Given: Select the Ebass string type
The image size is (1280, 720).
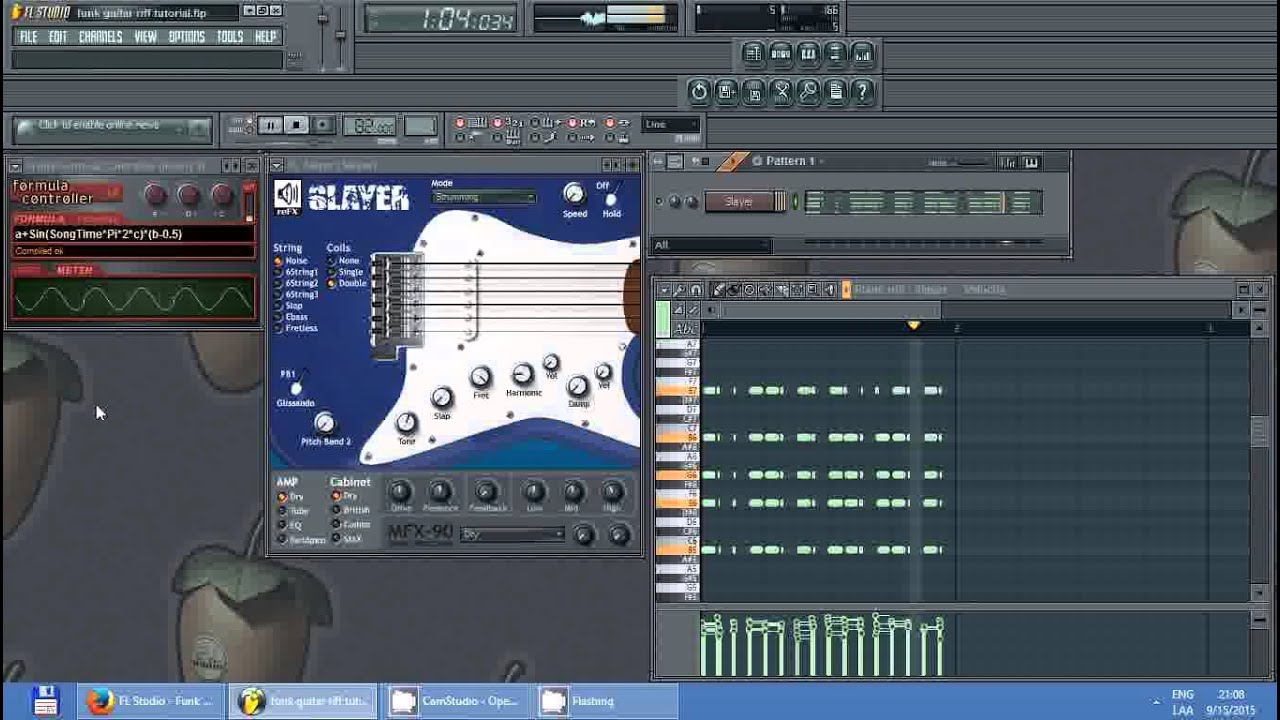Looking at the screenshot, I should pos(292,317).
